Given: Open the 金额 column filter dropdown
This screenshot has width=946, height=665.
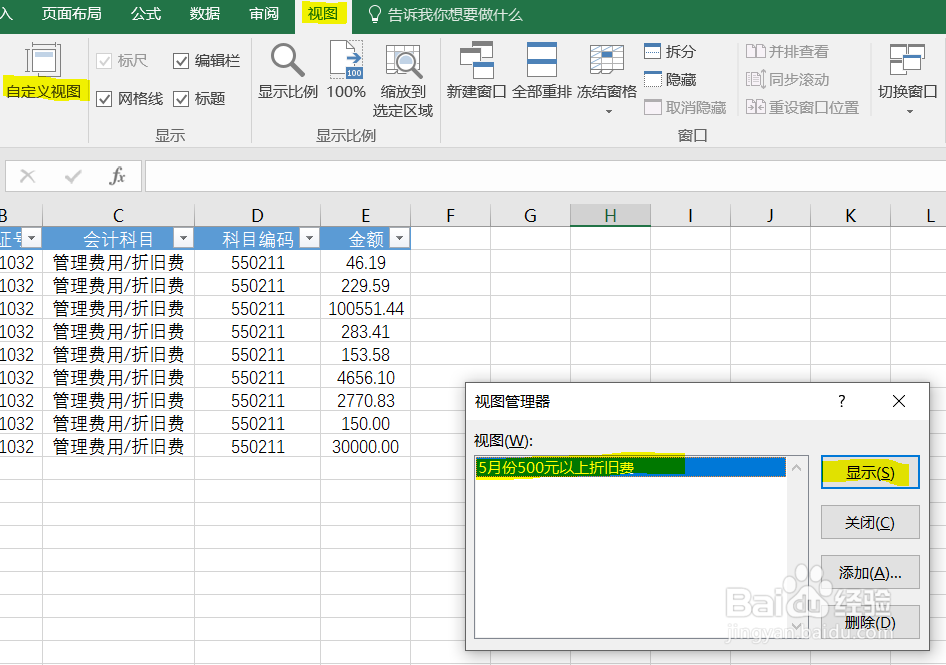Looking at the screenshot, I should point(399,238).
